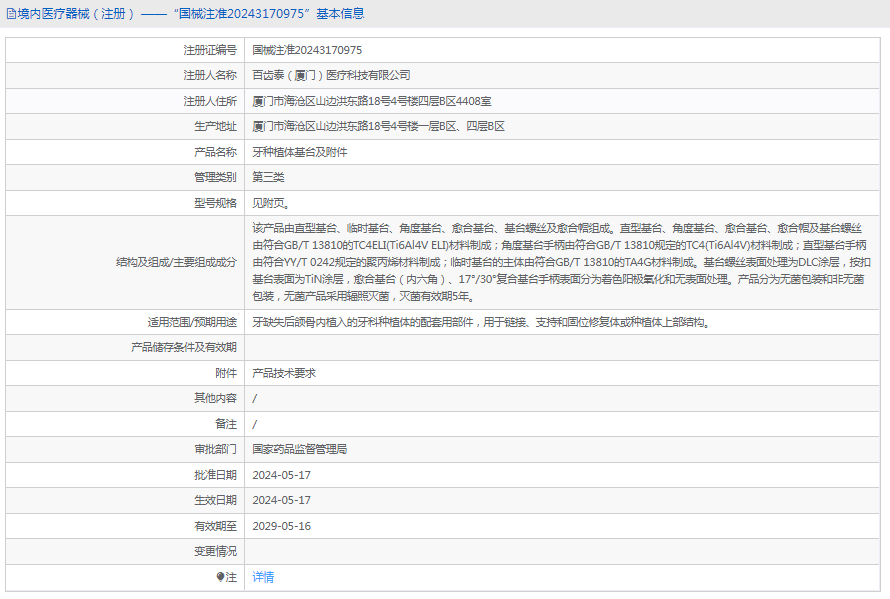Click the 注册人住所 row label
Viewport: 890px width, 599px height.
(210, 101)
